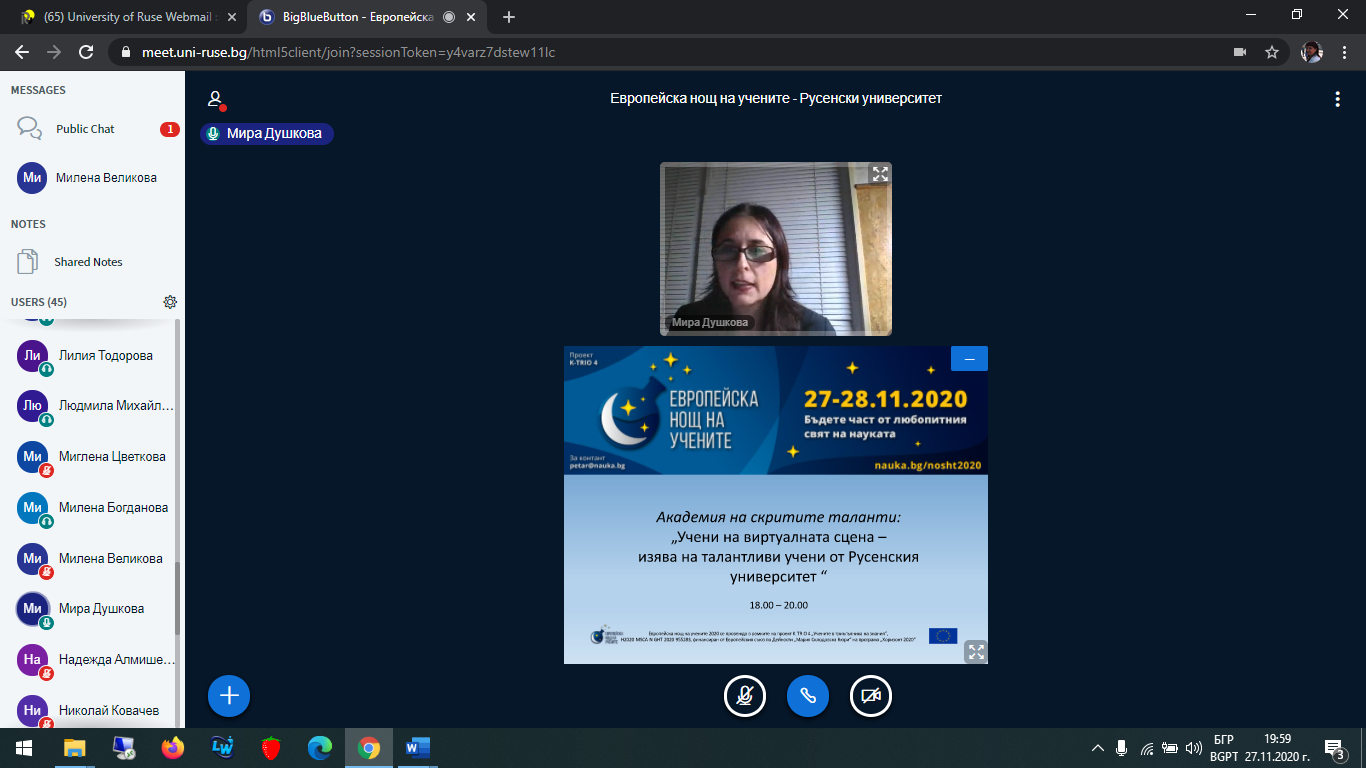Bookmark this page with star icon
The image size is (1366, 768).
pyautogui.click(x=1272, y=52)
